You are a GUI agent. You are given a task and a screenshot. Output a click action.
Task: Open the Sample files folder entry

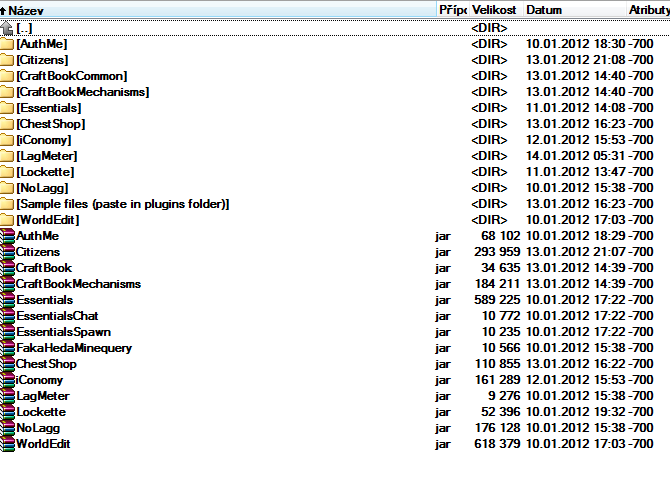pos(122,204)
